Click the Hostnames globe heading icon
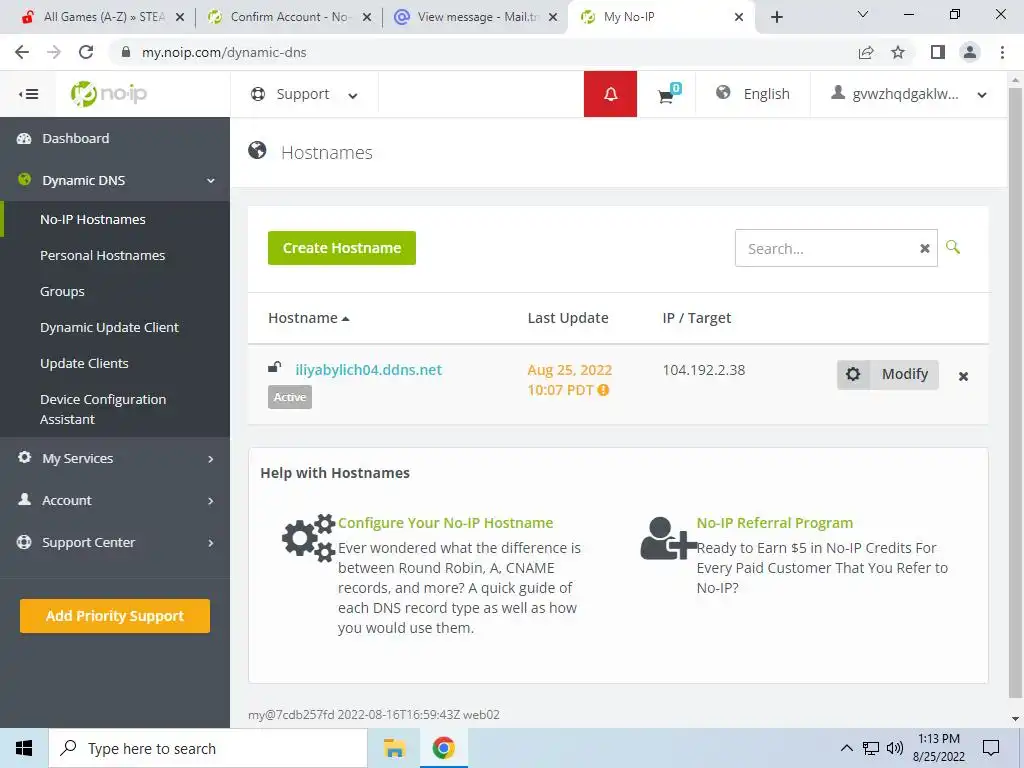Screen dimensions: 1024x768 [257, 151]
